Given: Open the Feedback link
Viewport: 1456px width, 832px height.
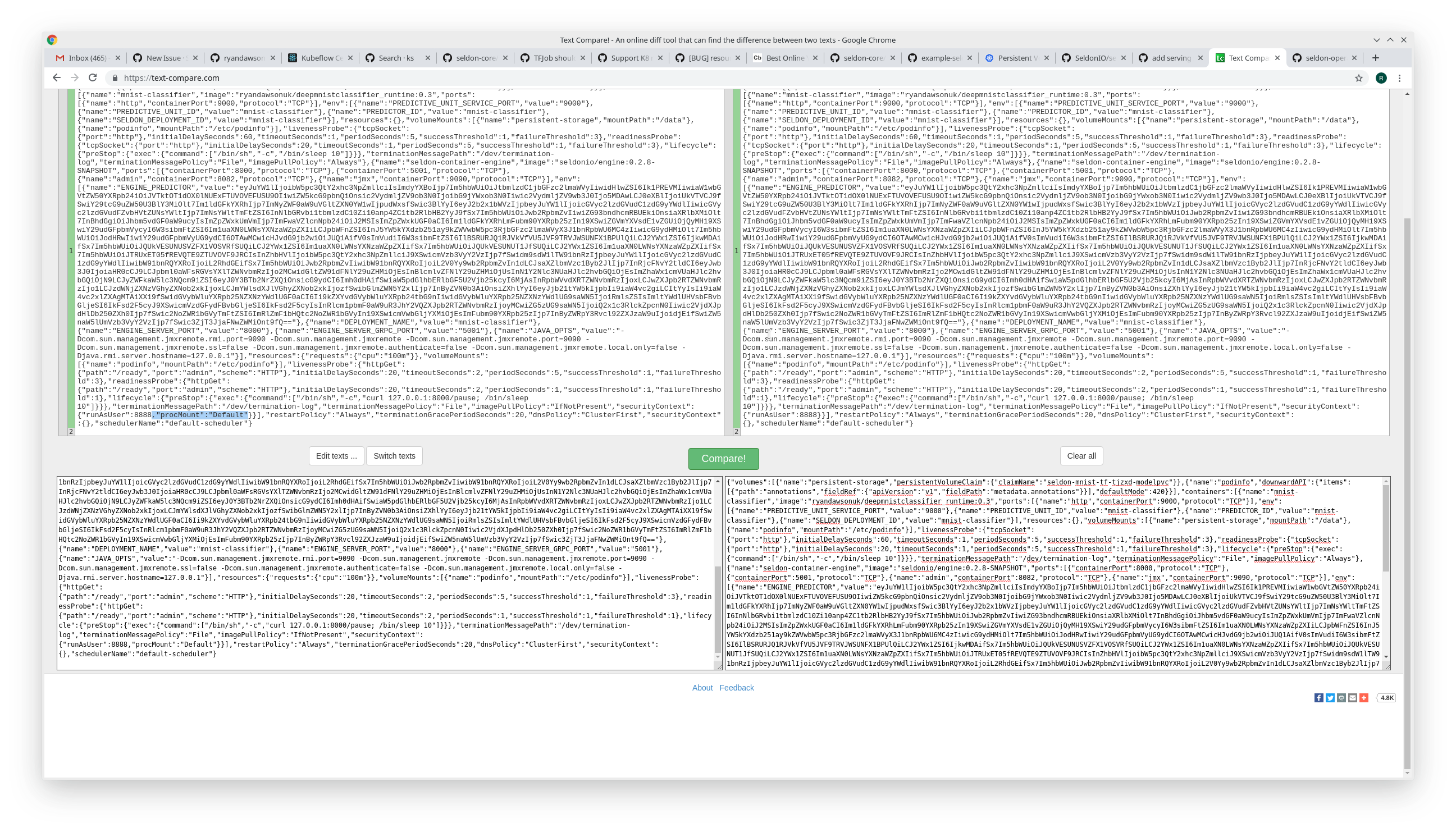Looking at the screenshot, I should [736, 687].
